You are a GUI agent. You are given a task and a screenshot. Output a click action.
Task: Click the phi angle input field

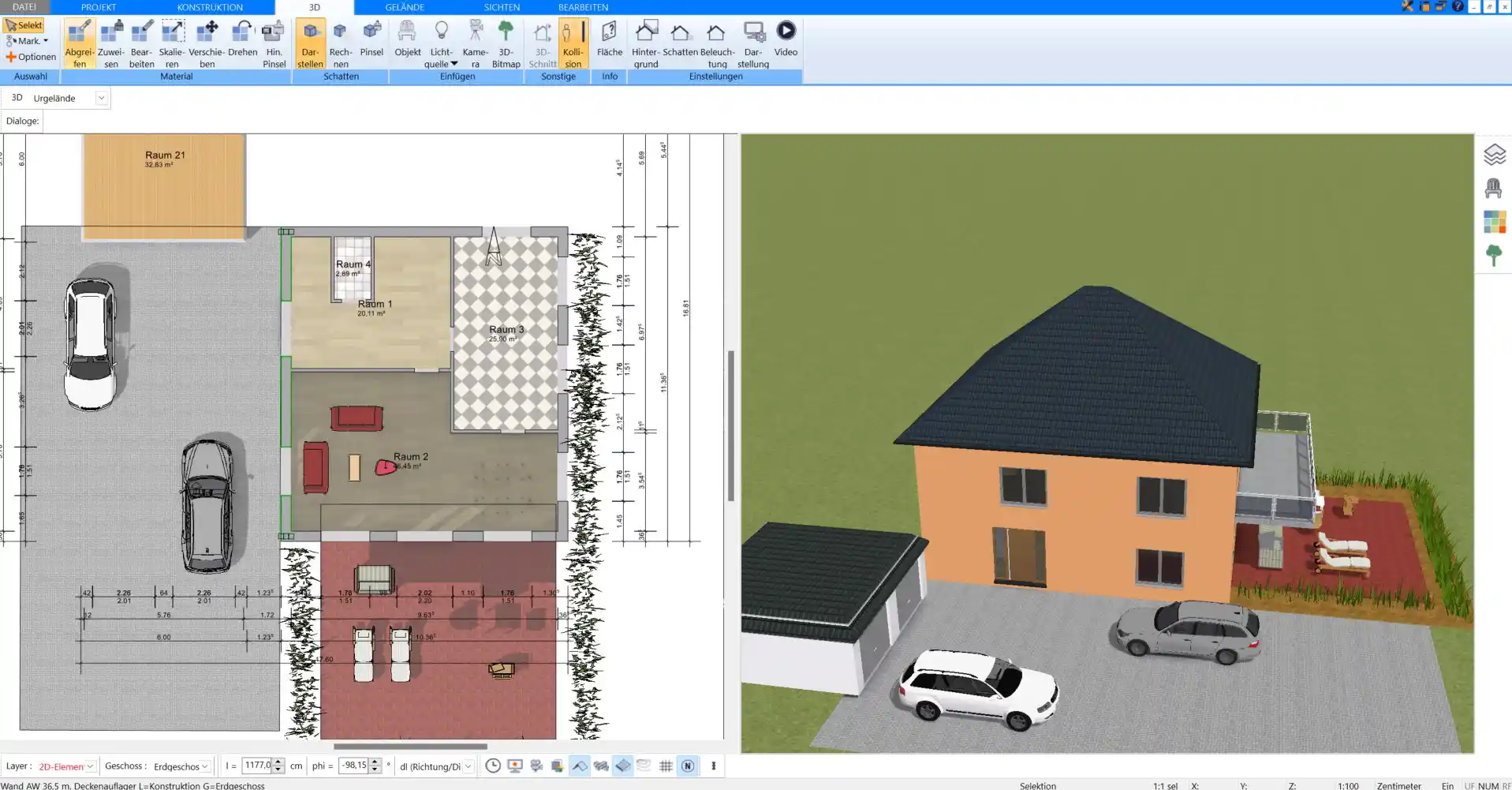tap(353, 766)
